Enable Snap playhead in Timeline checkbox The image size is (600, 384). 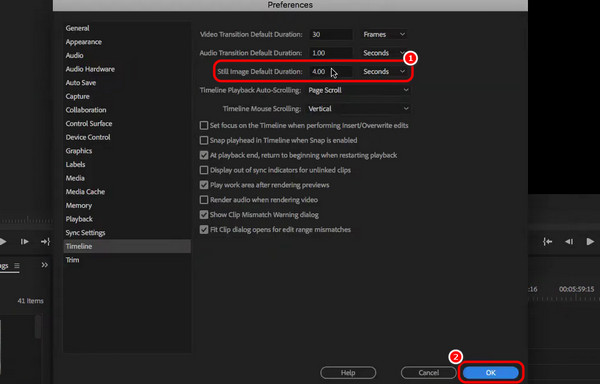[204, 140]
